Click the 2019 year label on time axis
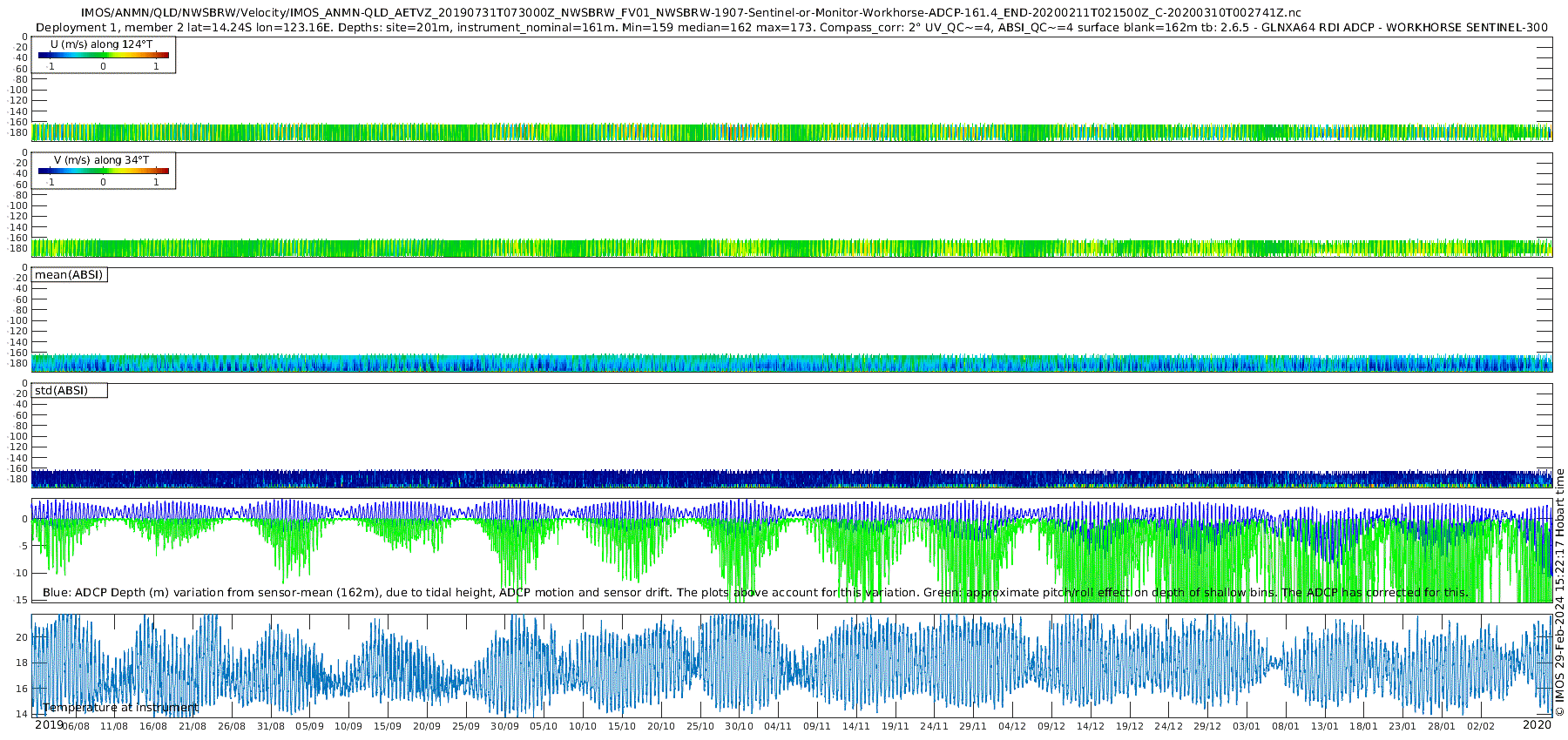The image size is (1568, 740). [49, 725]
